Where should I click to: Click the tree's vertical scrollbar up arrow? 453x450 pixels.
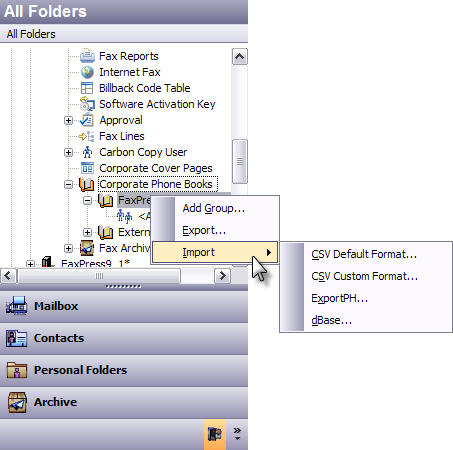click(x=240, y=57)
